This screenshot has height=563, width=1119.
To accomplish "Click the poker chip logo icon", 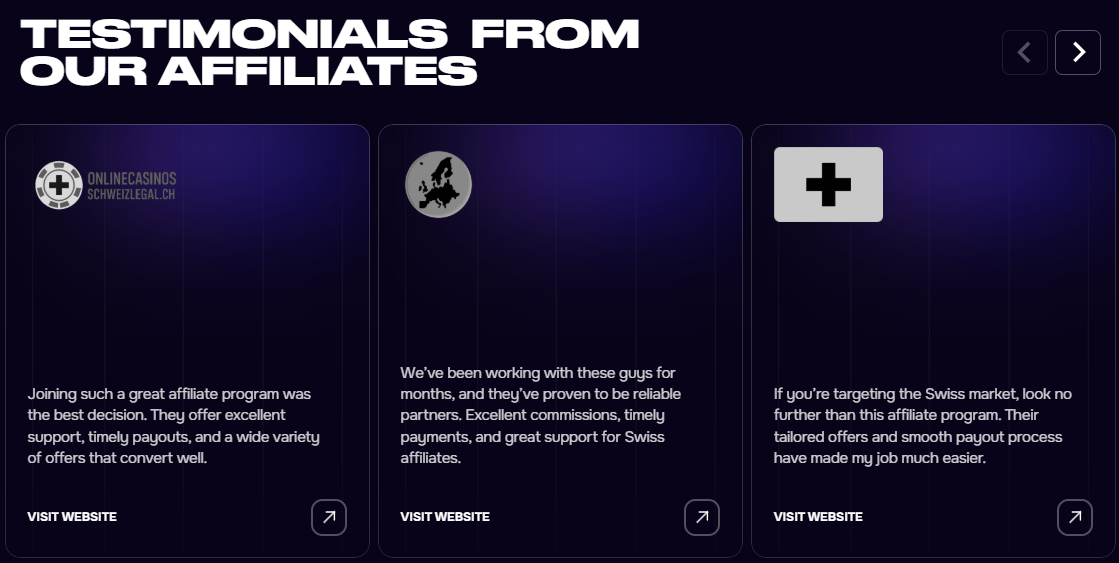I will 59,185.
